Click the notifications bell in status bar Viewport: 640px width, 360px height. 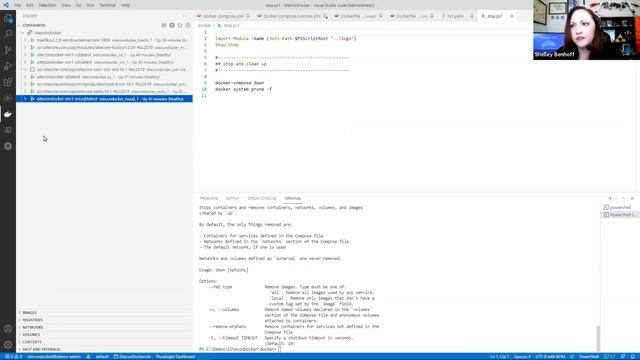(633, 357)
